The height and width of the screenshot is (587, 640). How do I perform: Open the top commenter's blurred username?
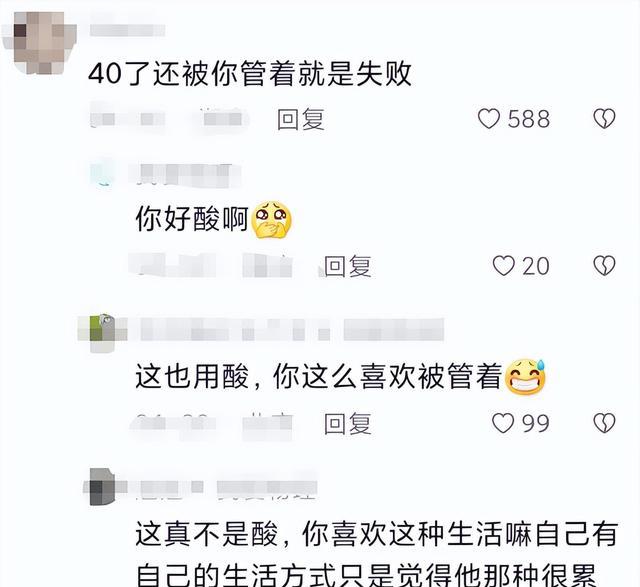(x=127, y=30)
